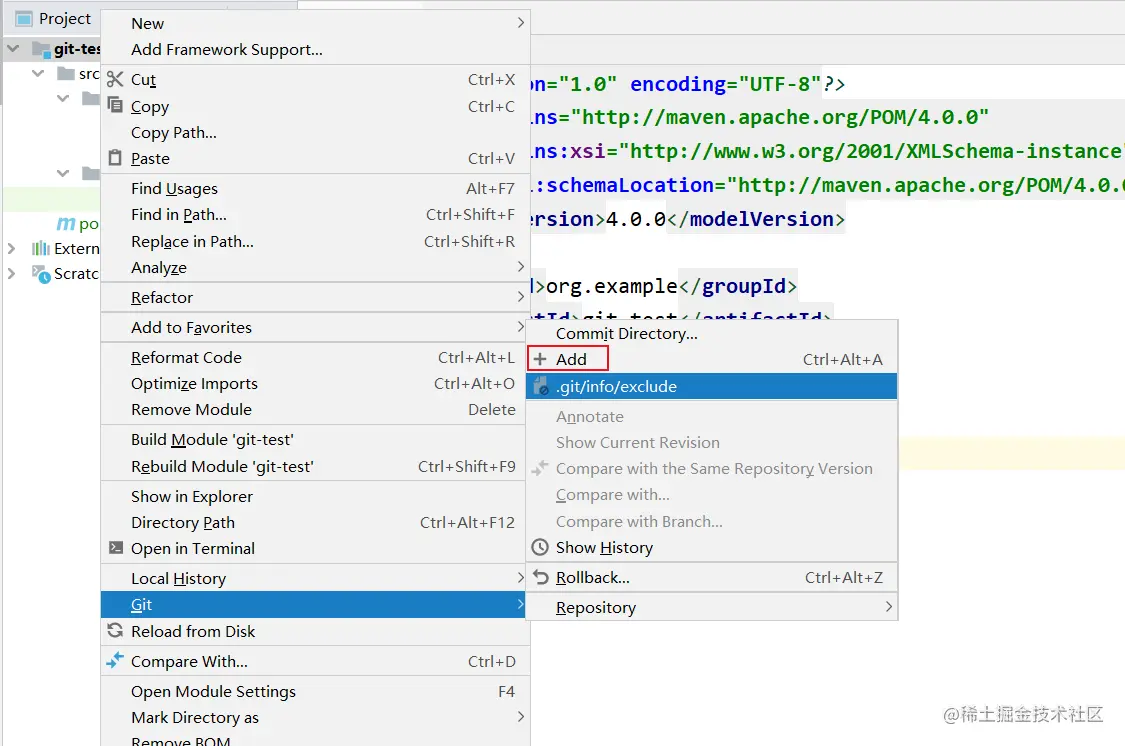Viewport: 1125px width, 746px height.
Task: Click the src folder icon
Action: 66,73
